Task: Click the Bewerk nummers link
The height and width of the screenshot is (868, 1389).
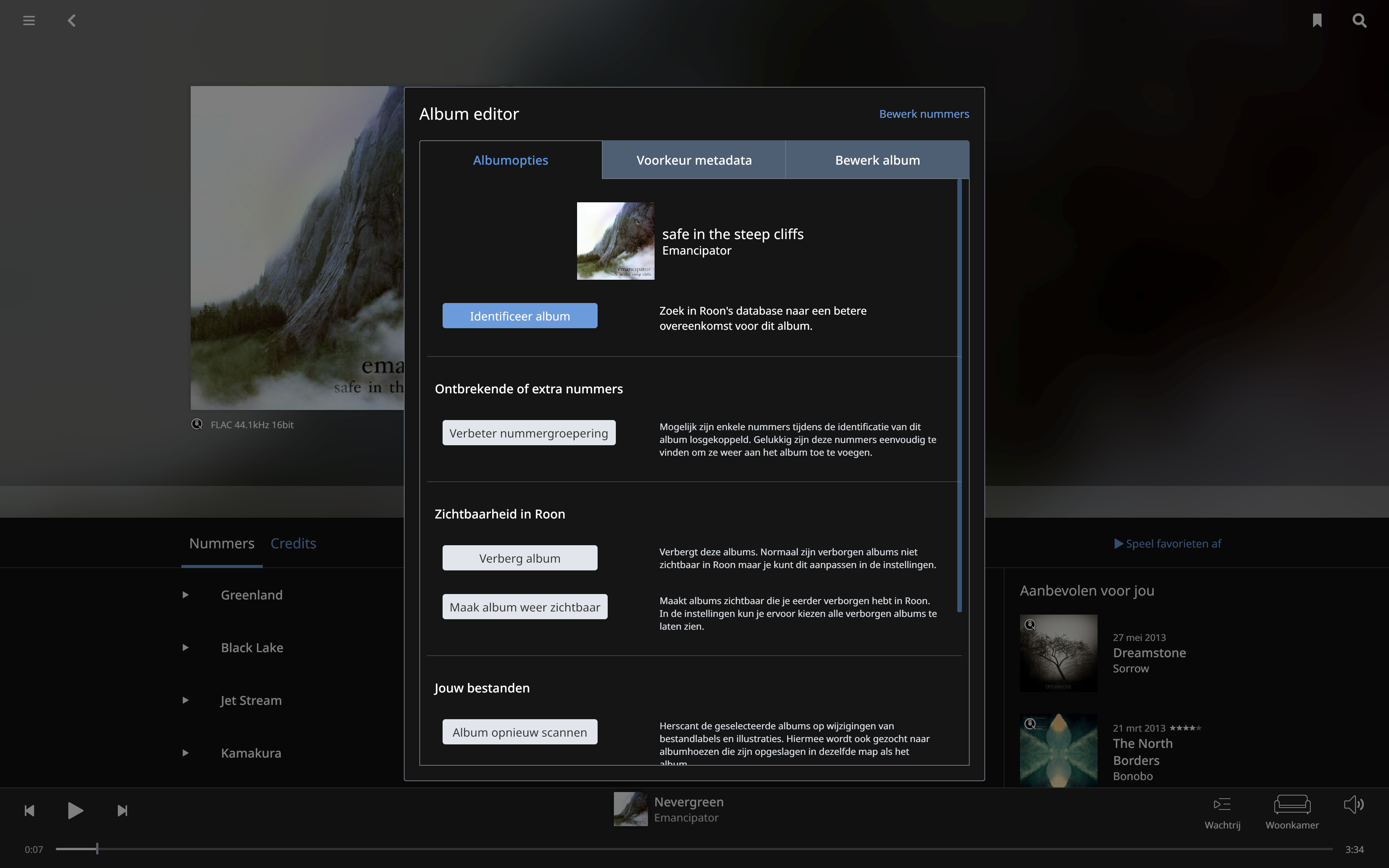Action: point(924,114)
